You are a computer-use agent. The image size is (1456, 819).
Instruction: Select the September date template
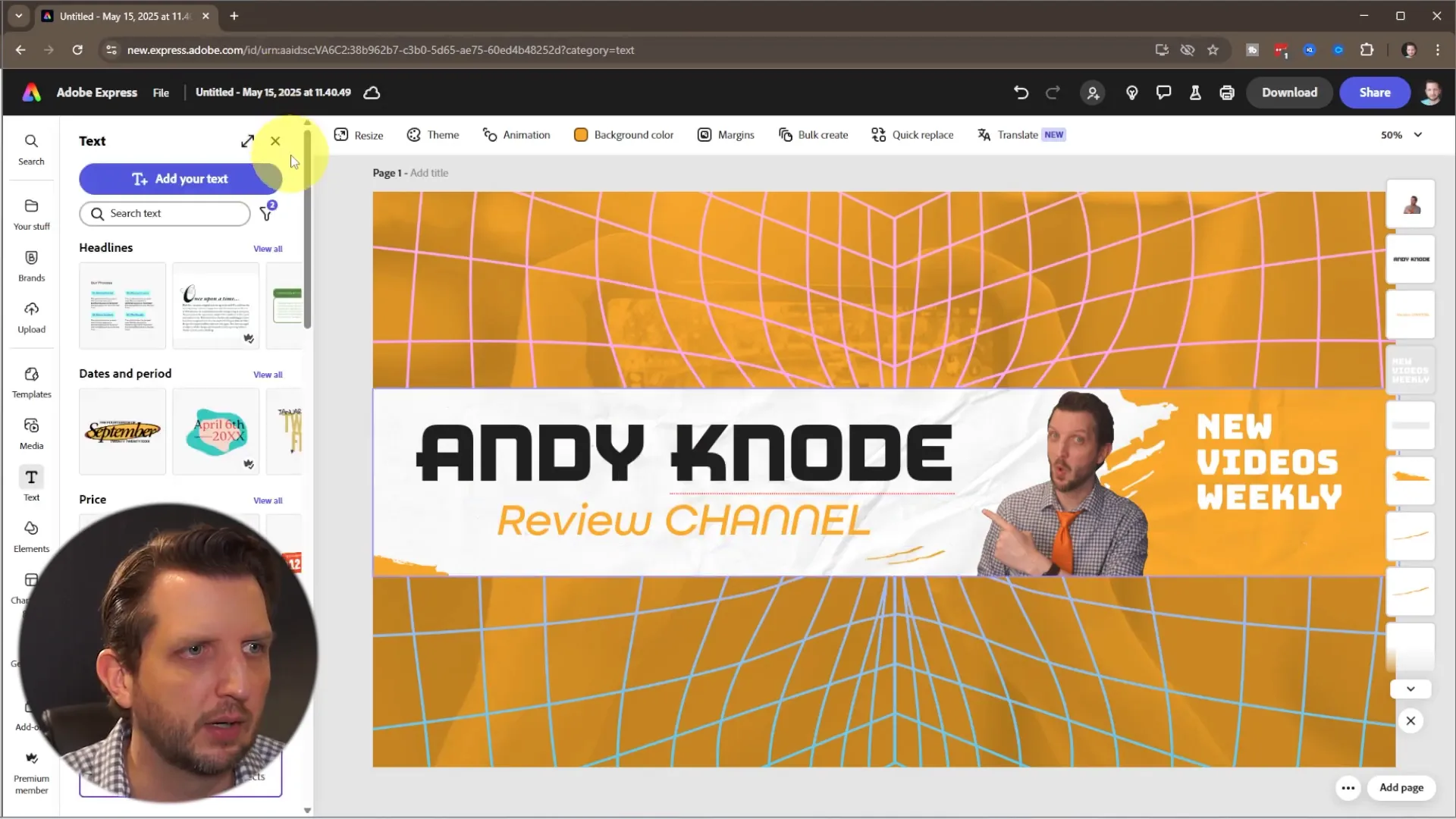(122, 431)
